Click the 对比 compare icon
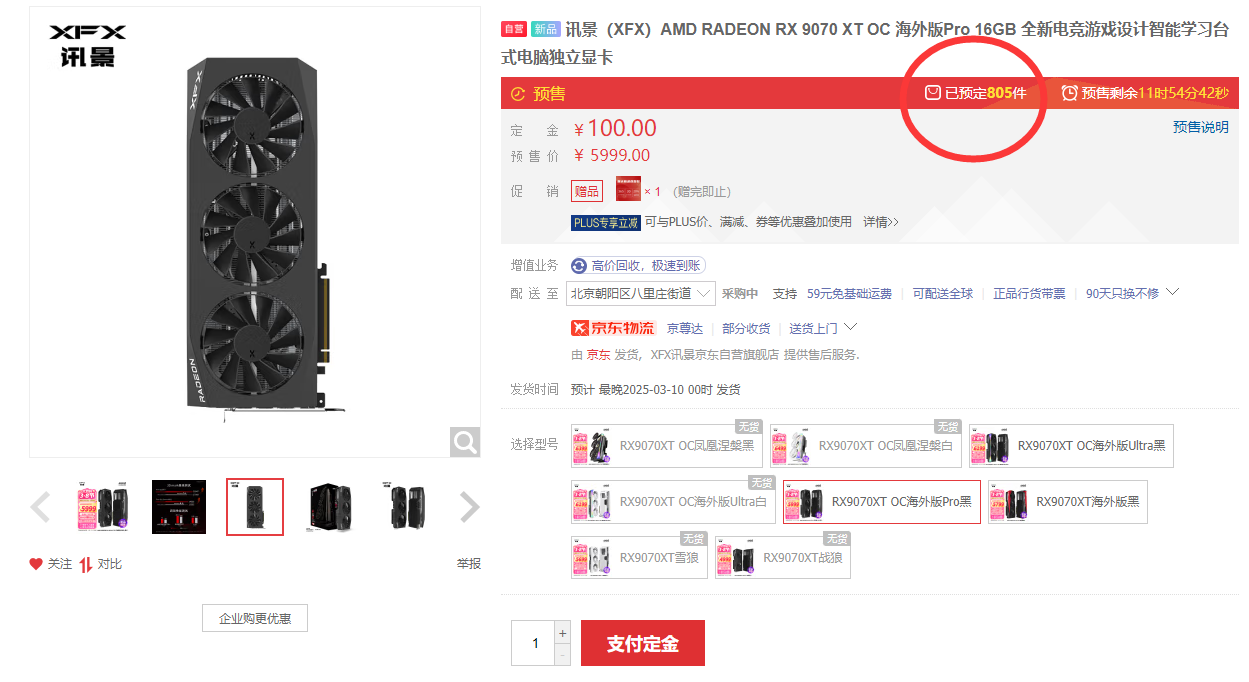1249x682 pixels. coord(86,564)
